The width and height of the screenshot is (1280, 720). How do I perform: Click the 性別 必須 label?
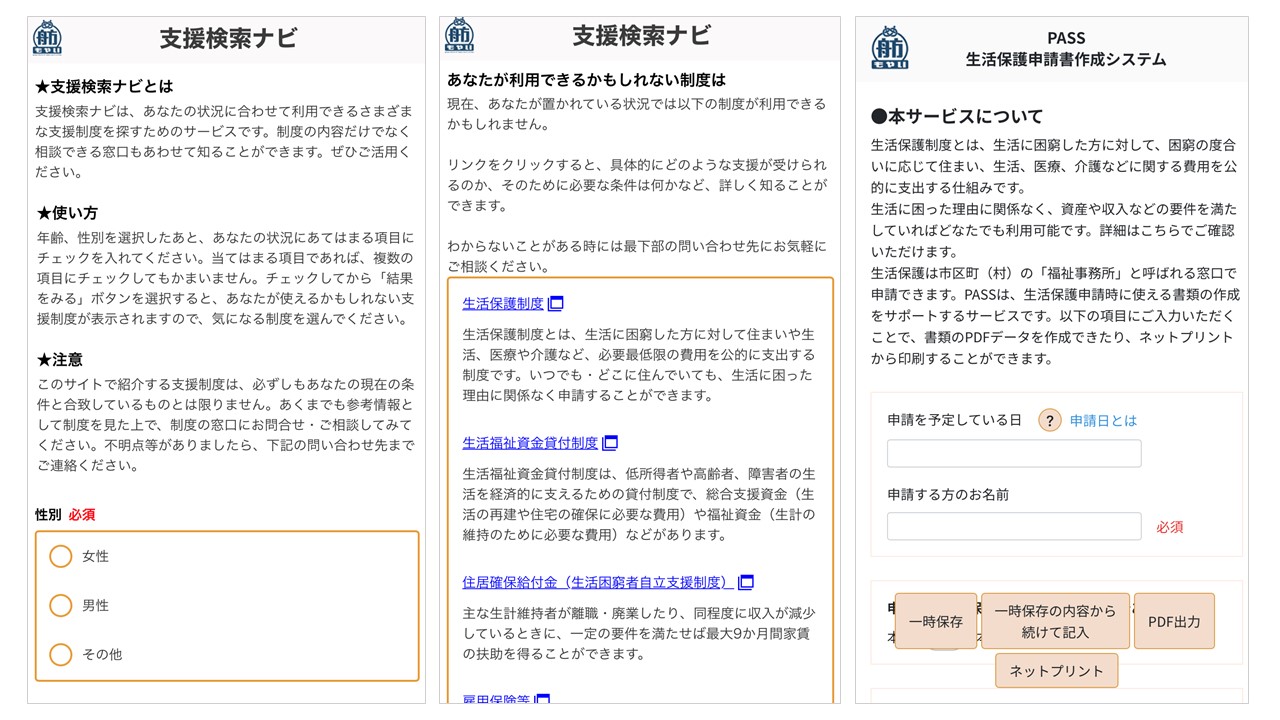[65, 515]
